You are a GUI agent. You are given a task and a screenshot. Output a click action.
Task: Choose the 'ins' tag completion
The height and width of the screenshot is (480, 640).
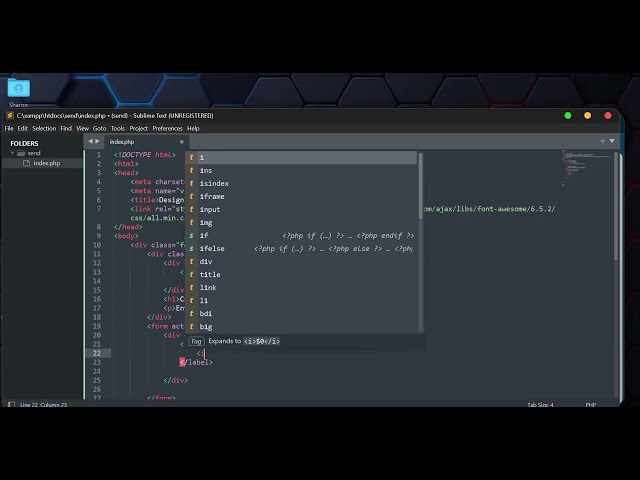[301, 171]
